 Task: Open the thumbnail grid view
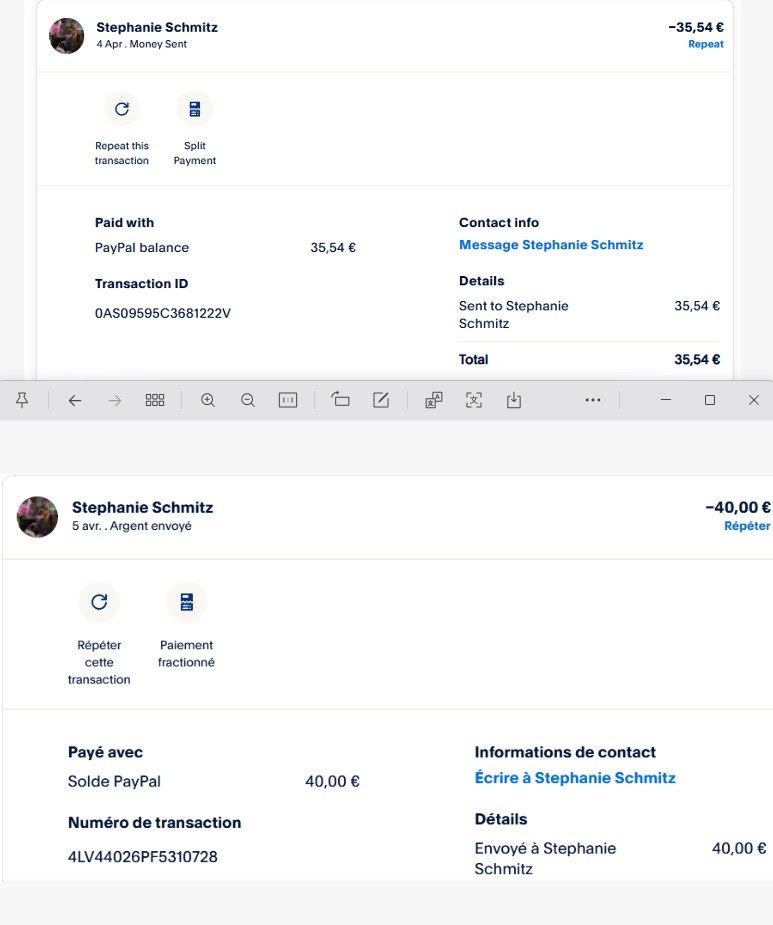155,400
